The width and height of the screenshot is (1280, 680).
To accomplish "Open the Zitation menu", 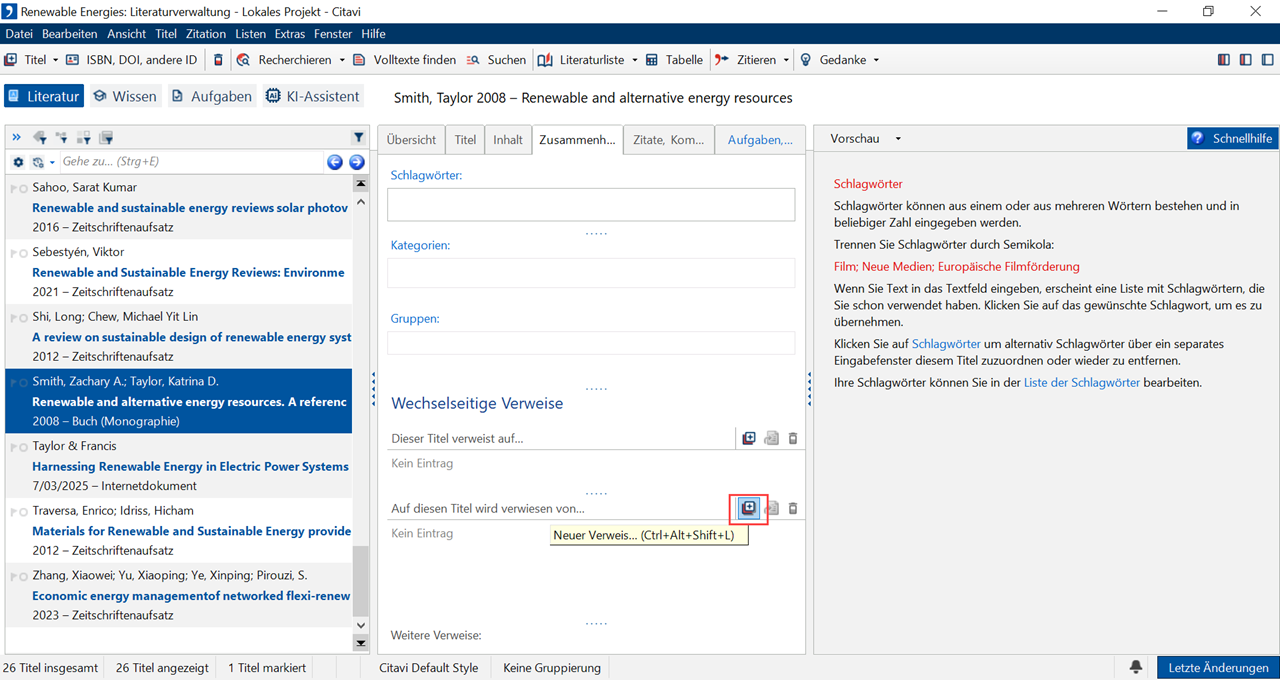I will click(x=206, y=34).
